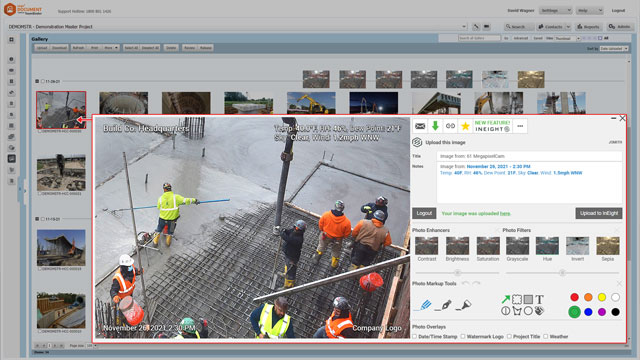Open the Contacts dropdown arrow
Screen dimensions: 640x360
tap(568, 27)
